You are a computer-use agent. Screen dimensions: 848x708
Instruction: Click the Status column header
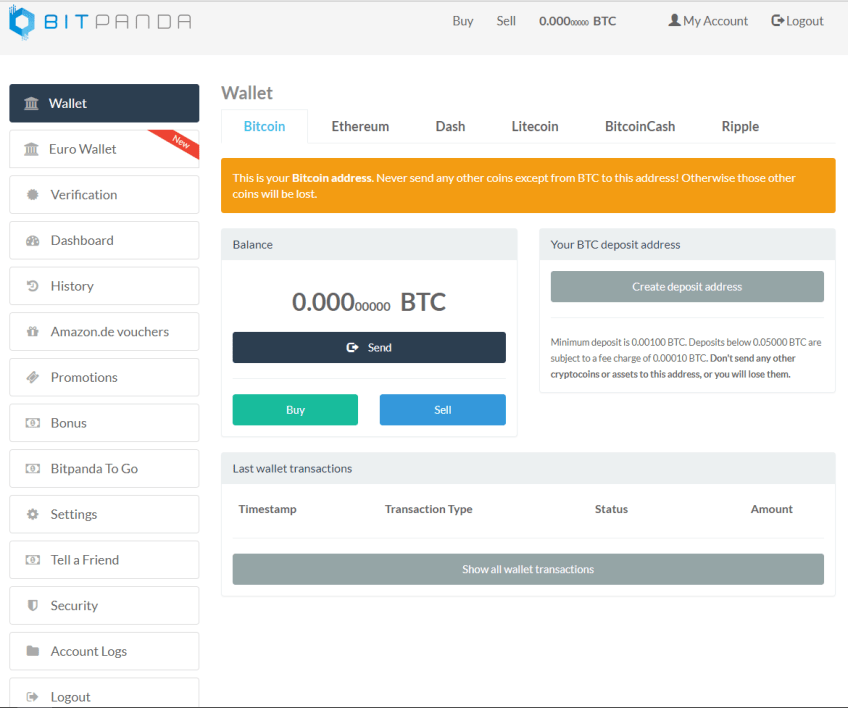coord(611,509)
